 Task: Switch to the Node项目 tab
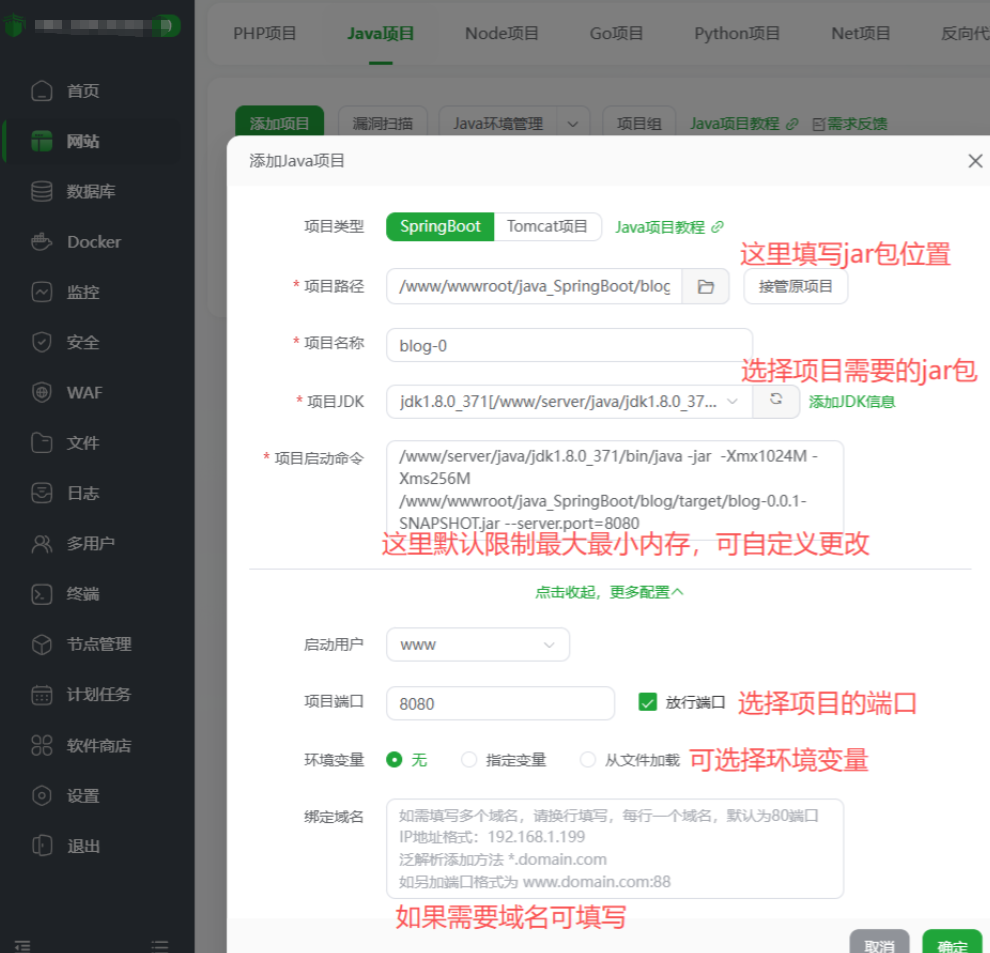501,33
